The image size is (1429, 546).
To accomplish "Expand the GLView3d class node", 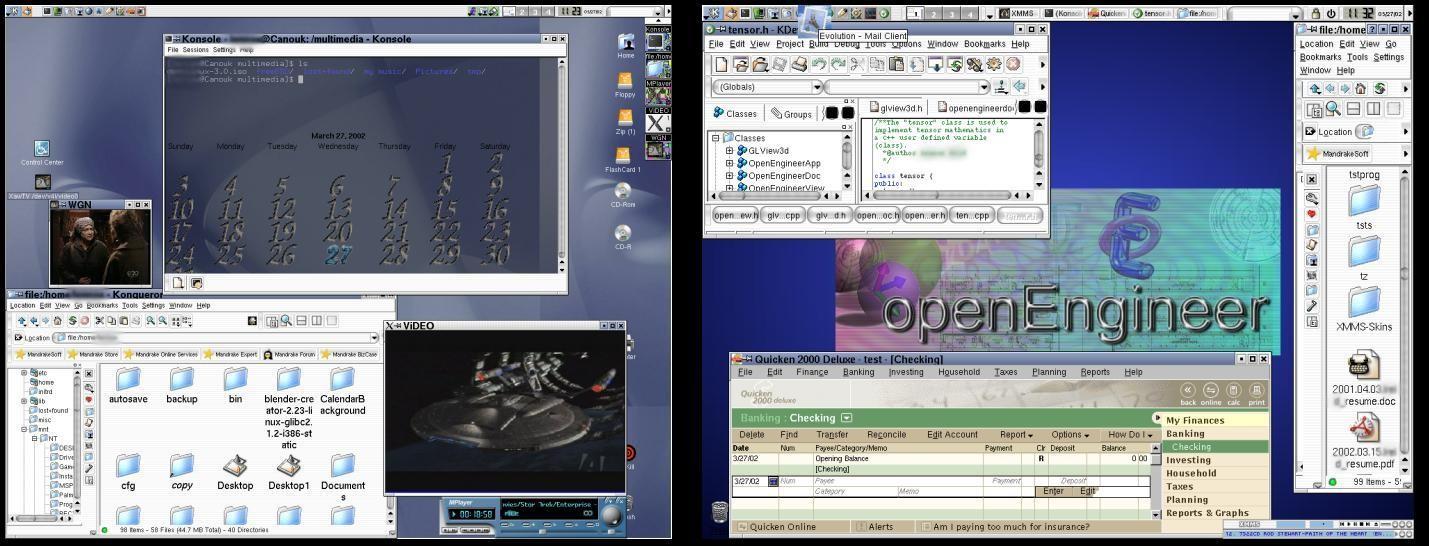I will click(730, 151).
